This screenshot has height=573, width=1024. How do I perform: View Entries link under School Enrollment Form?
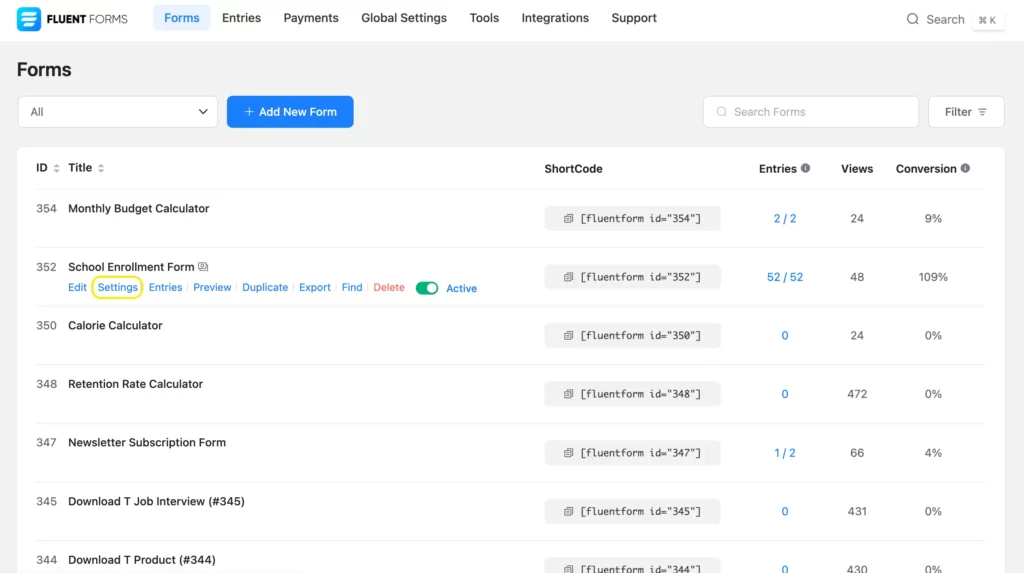pos(165,287)
